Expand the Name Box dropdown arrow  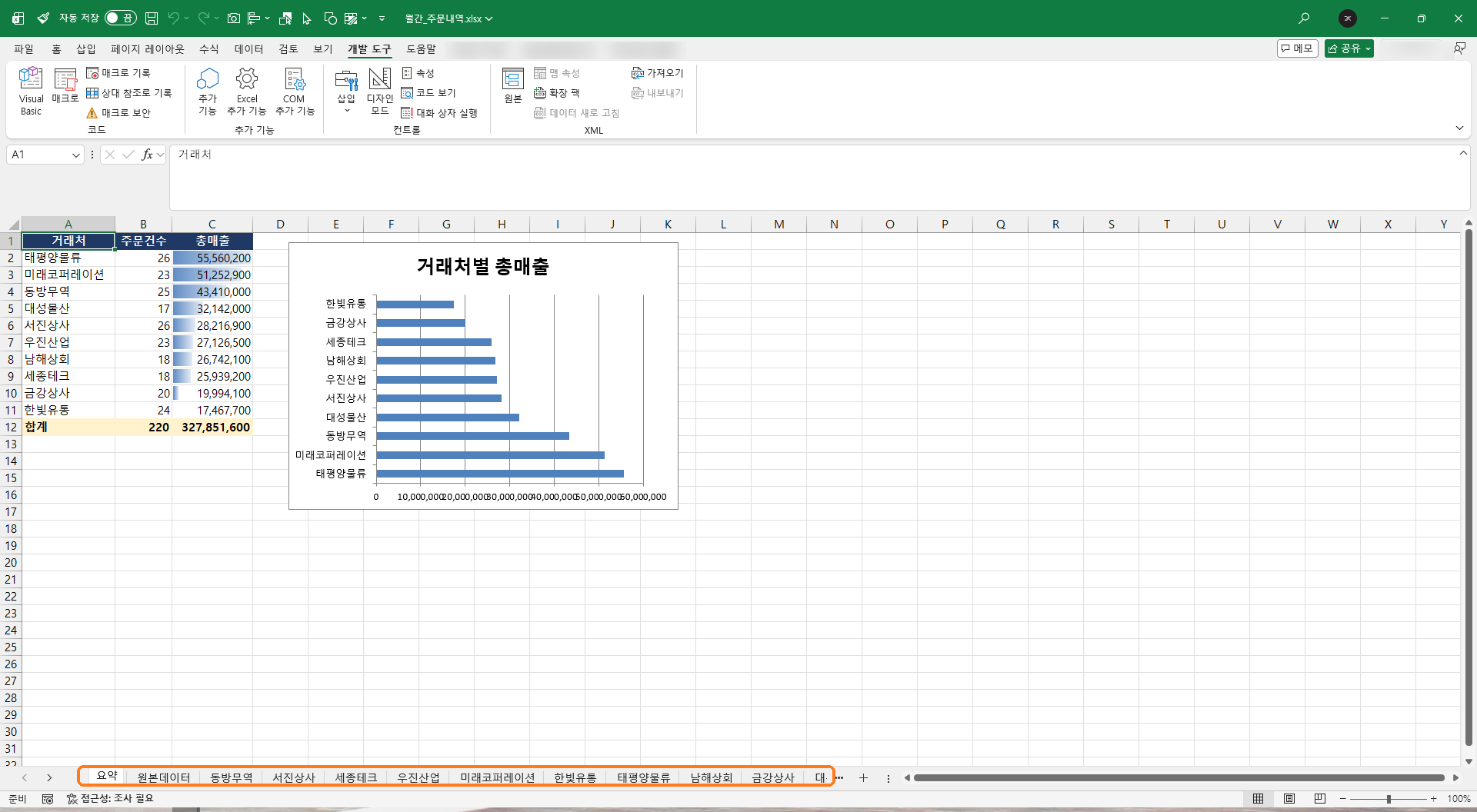75,155
